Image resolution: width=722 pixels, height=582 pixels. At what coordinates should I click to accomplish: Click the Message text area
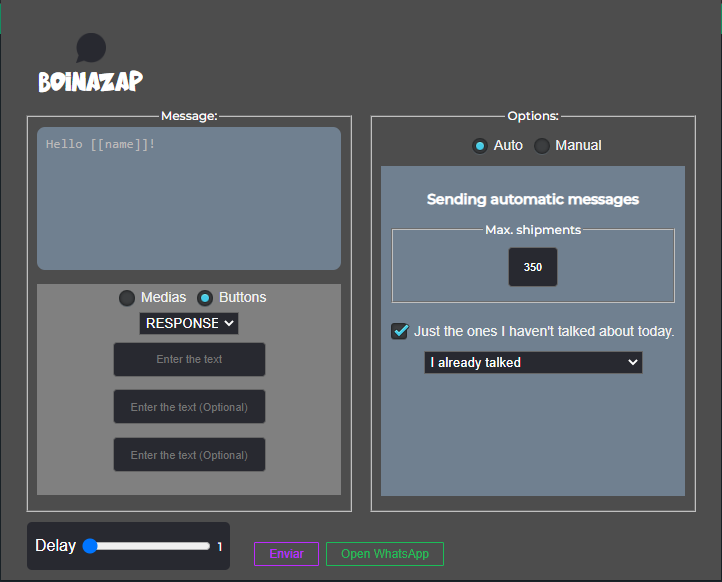(189, 198)
